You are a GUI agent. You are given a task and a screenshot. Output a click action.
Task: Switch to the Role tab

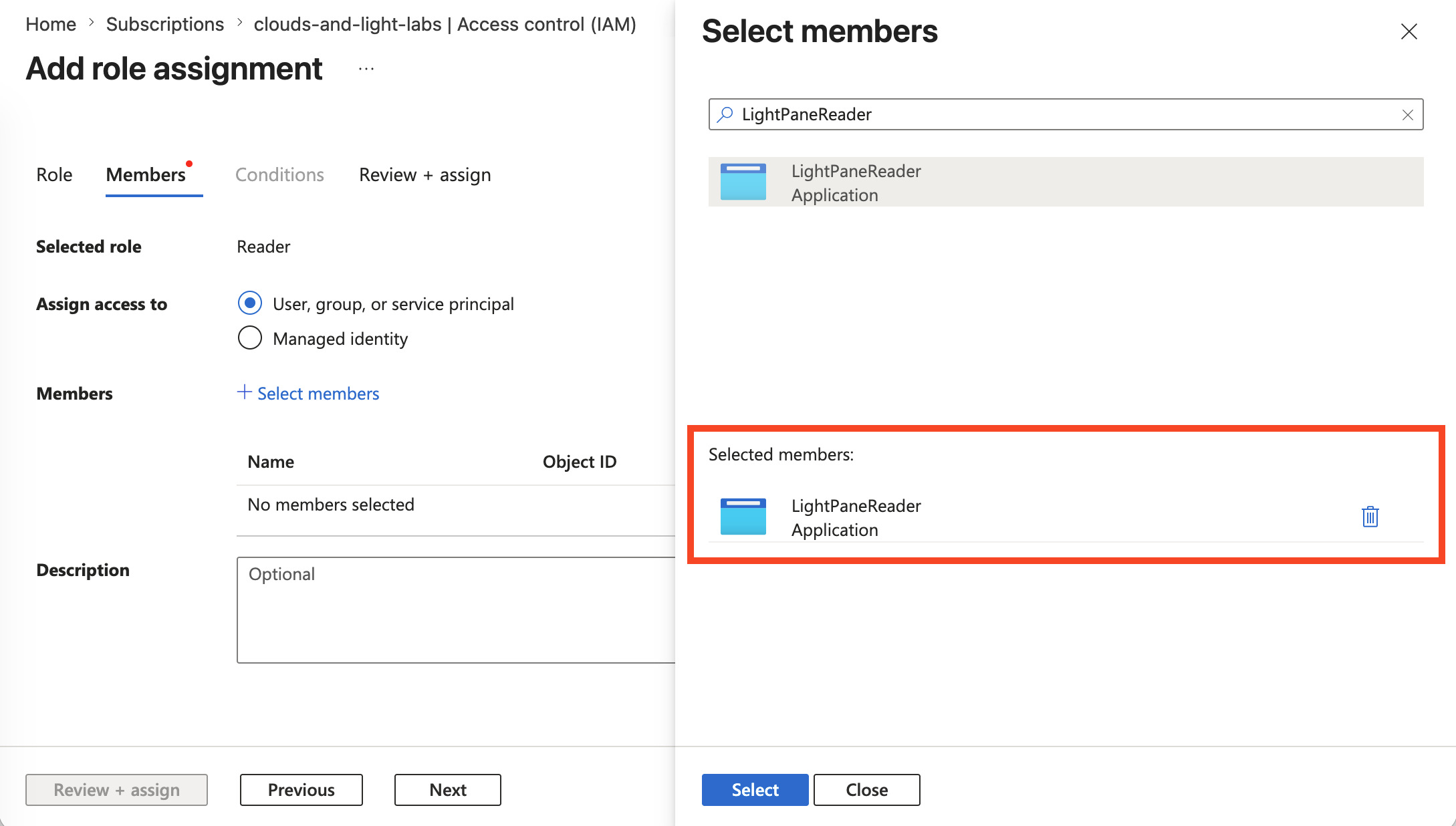tap(54, 174)
